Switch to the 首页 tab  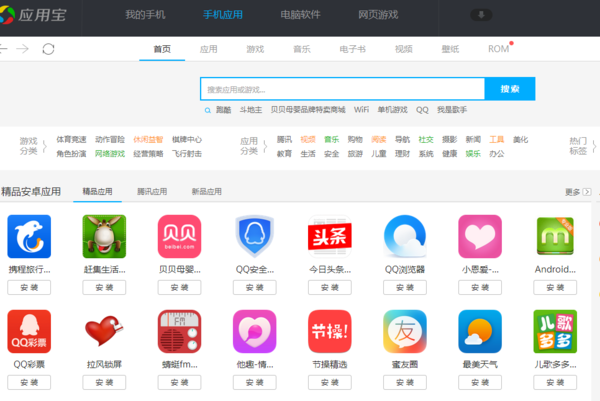coord(162,49)
